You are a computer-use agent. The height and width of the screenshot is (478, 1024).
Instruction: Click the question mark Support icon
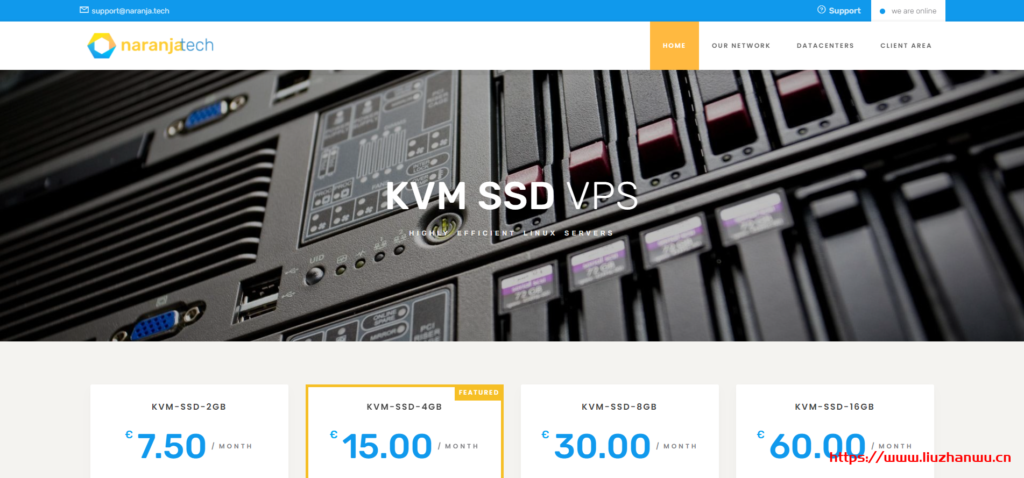pos(821,10)
